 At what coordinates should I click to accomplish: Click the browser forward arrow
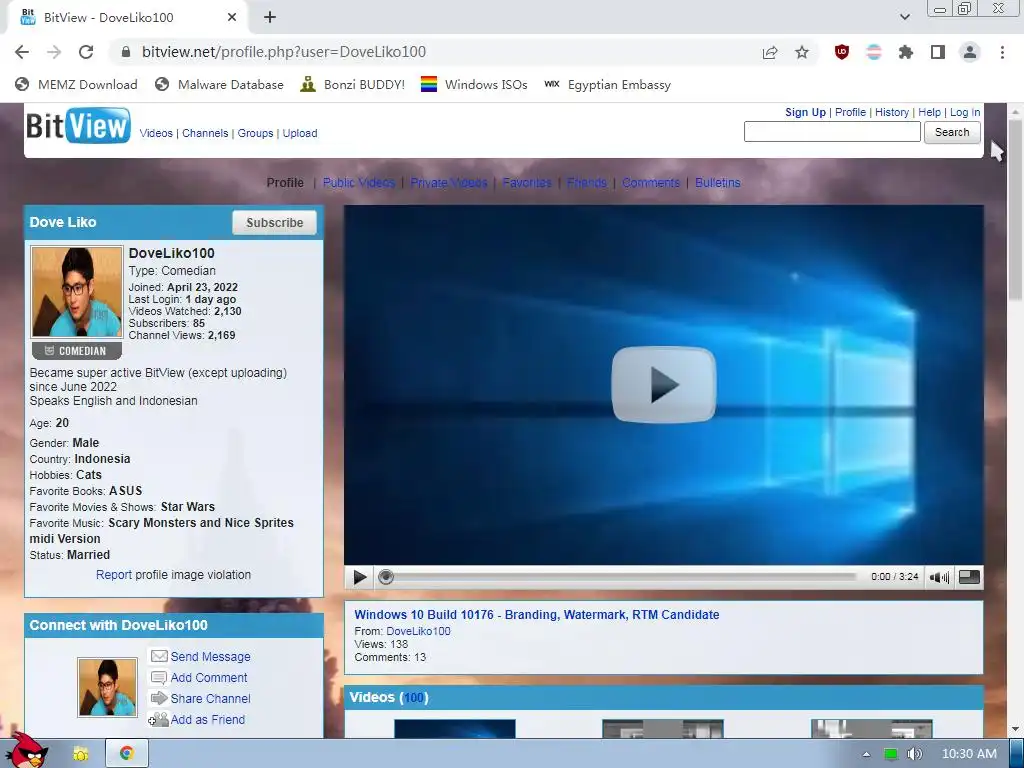(x=54, y=52)
